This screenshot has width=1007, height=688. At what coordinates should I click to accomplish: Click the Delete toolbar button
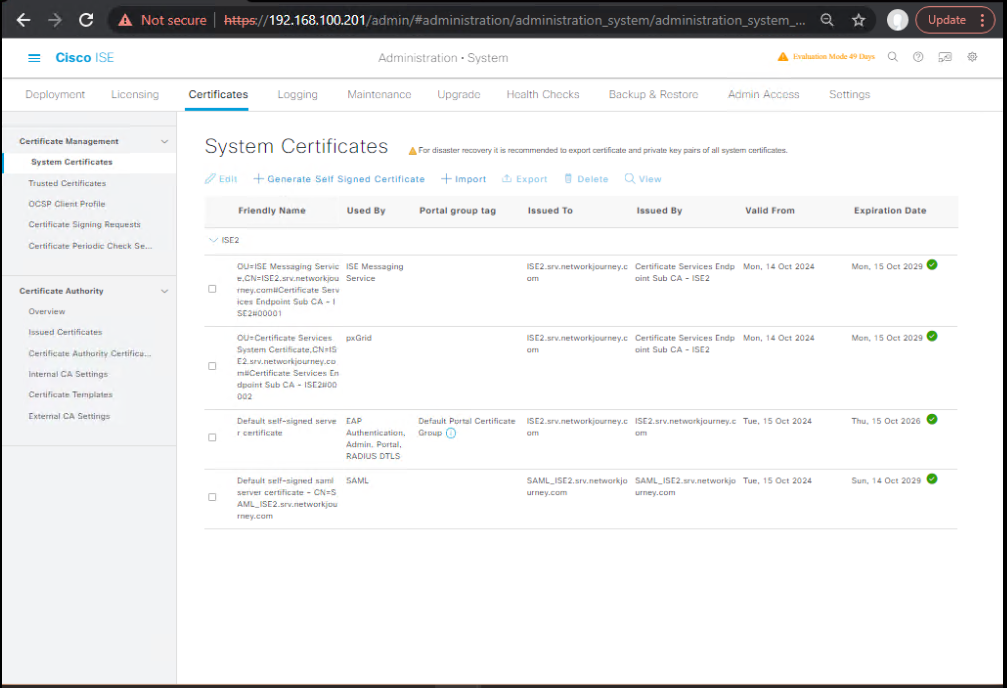(586, 179)
